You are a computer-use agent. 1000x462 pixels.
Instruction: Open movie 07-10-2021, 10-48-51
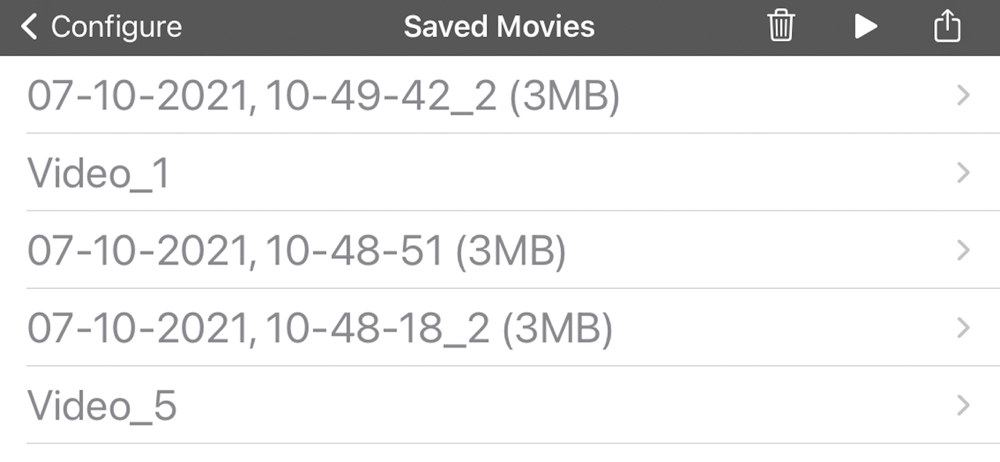click(x=500, y=250)
